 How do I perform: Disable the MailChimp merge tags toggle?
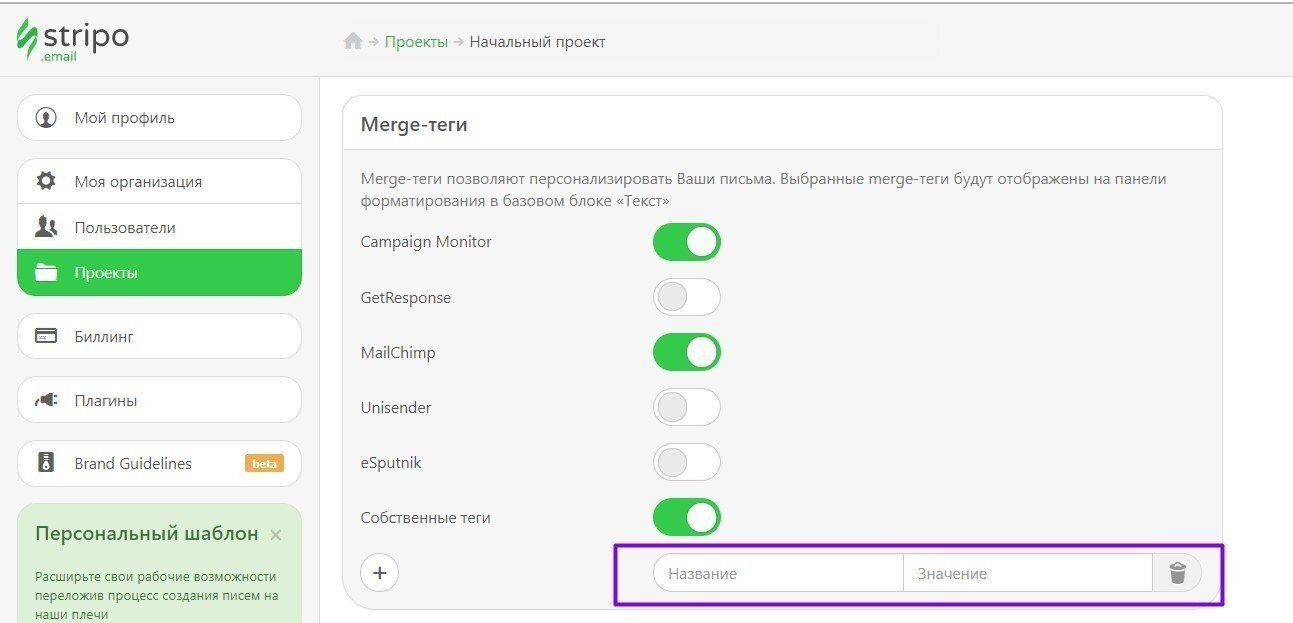(687, 352)
